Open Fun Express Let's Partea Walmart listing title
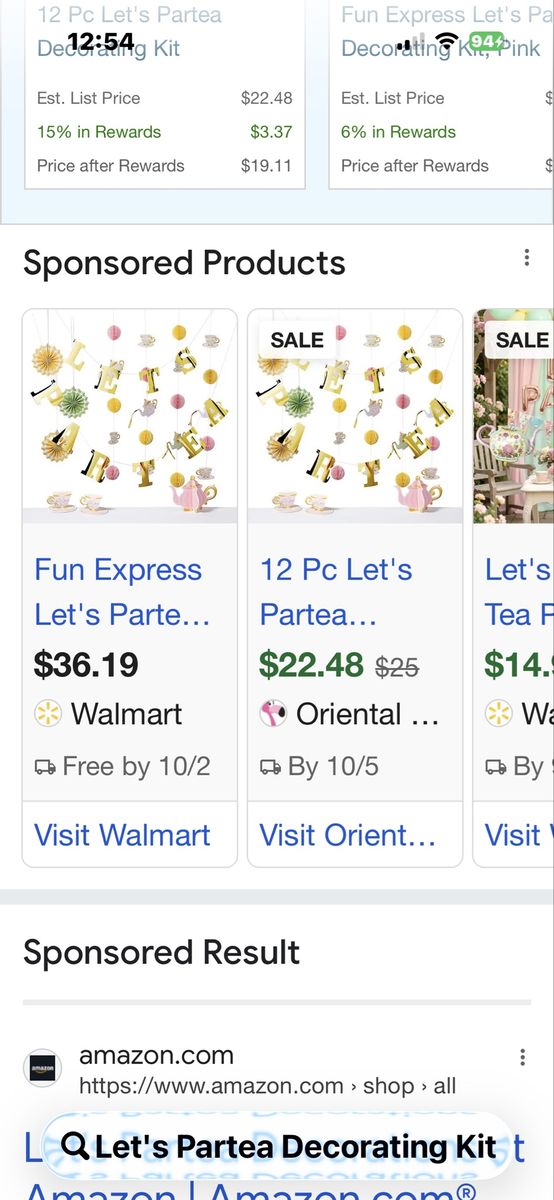This screenshot has height=1200, width=554. (122, 592)
